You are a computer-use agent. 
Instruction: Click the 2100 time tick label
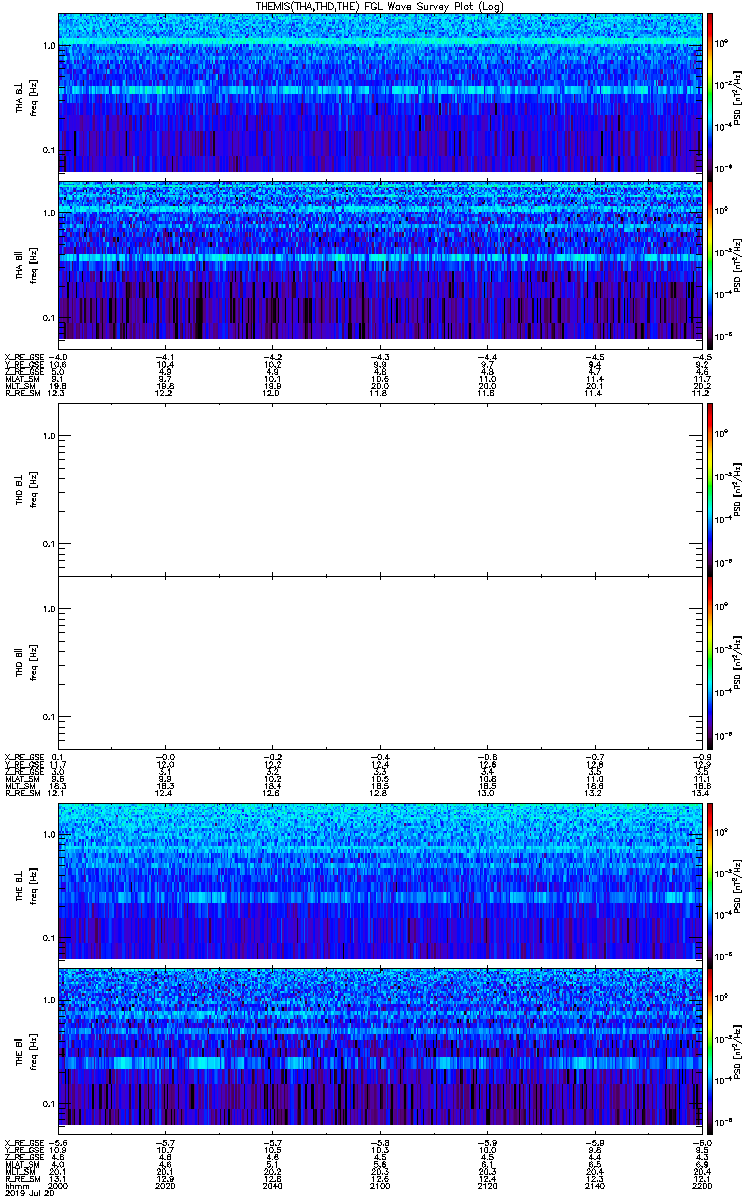click(380, 1186)
